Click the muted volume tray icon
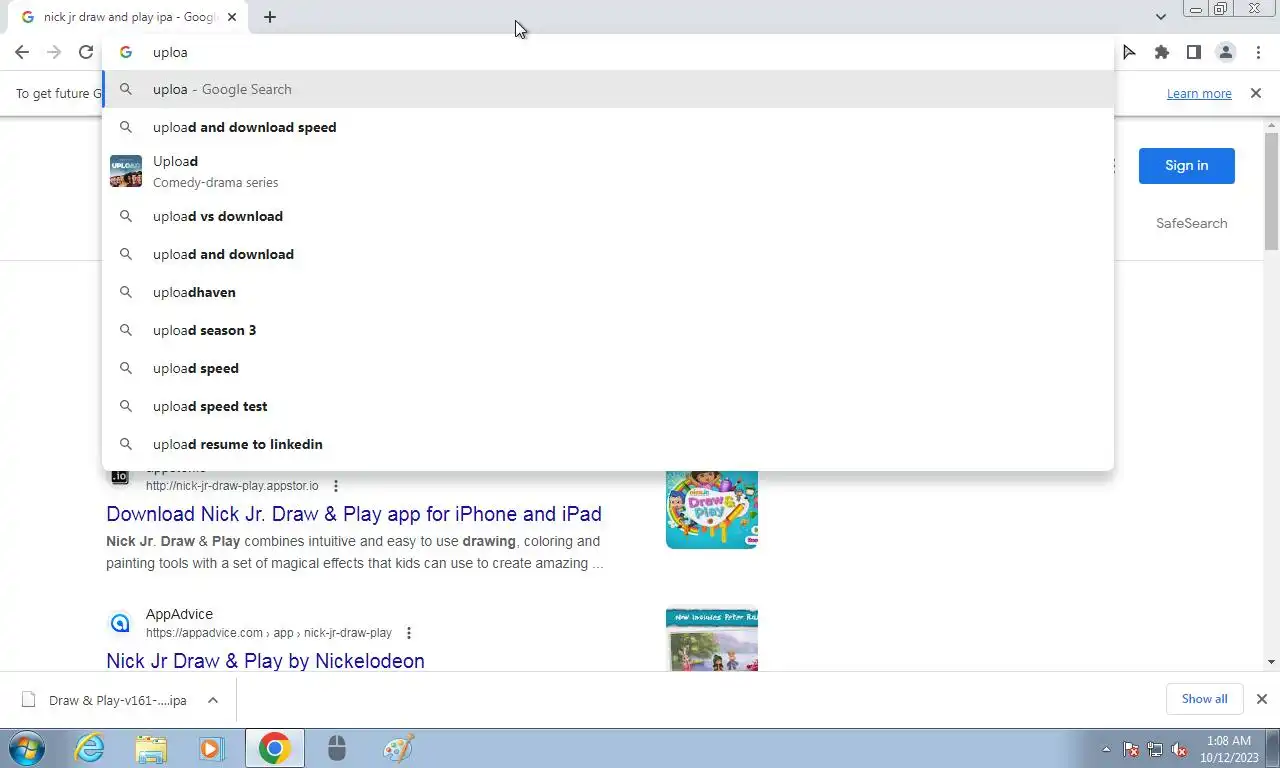Screen dimensions: 1280x768 pyautogui.click(x=1179, y=749)
